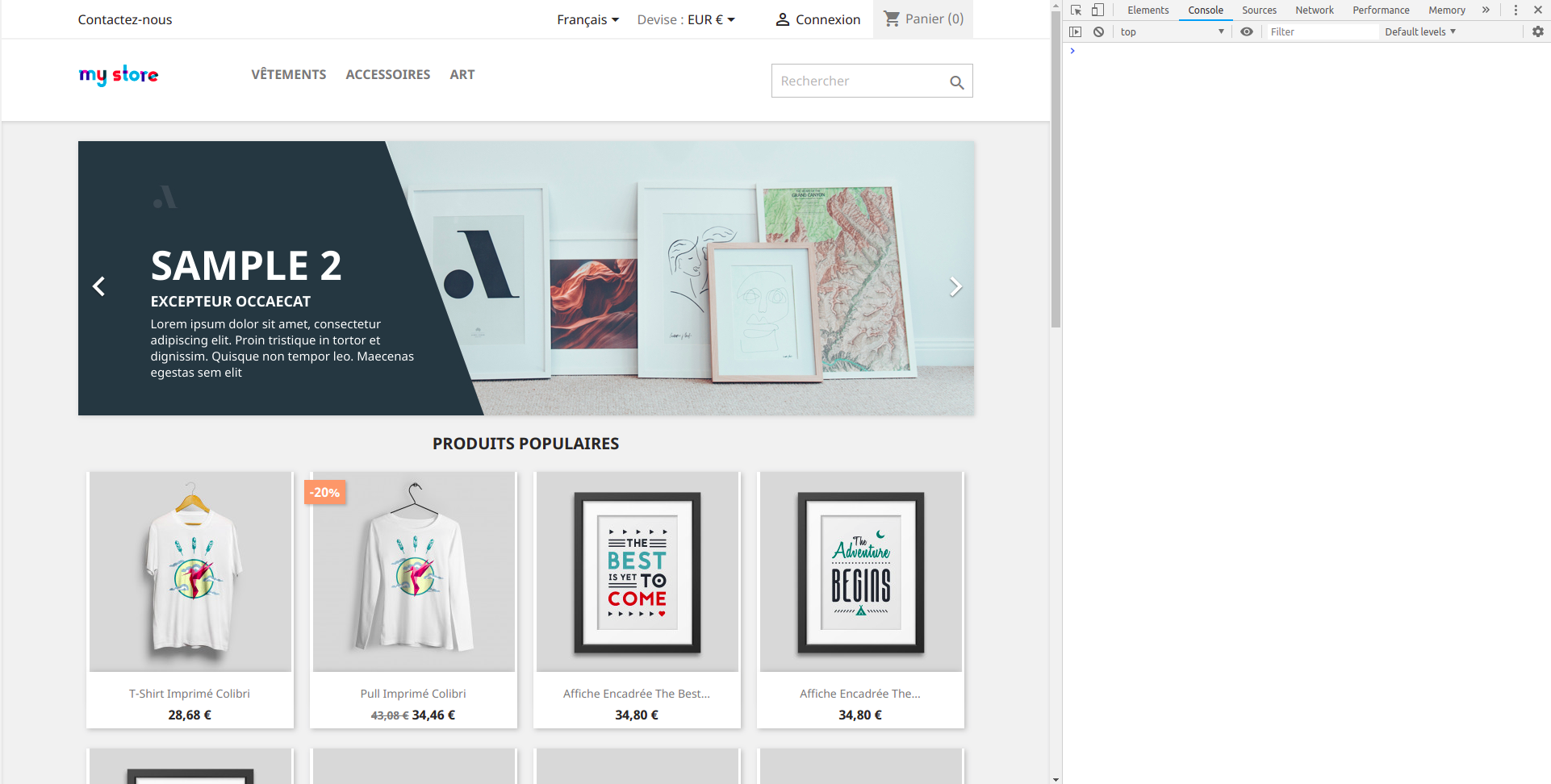Click the scrollbar down arrow
Screen dimensions: 1551x784
(x=1056, y=779)
